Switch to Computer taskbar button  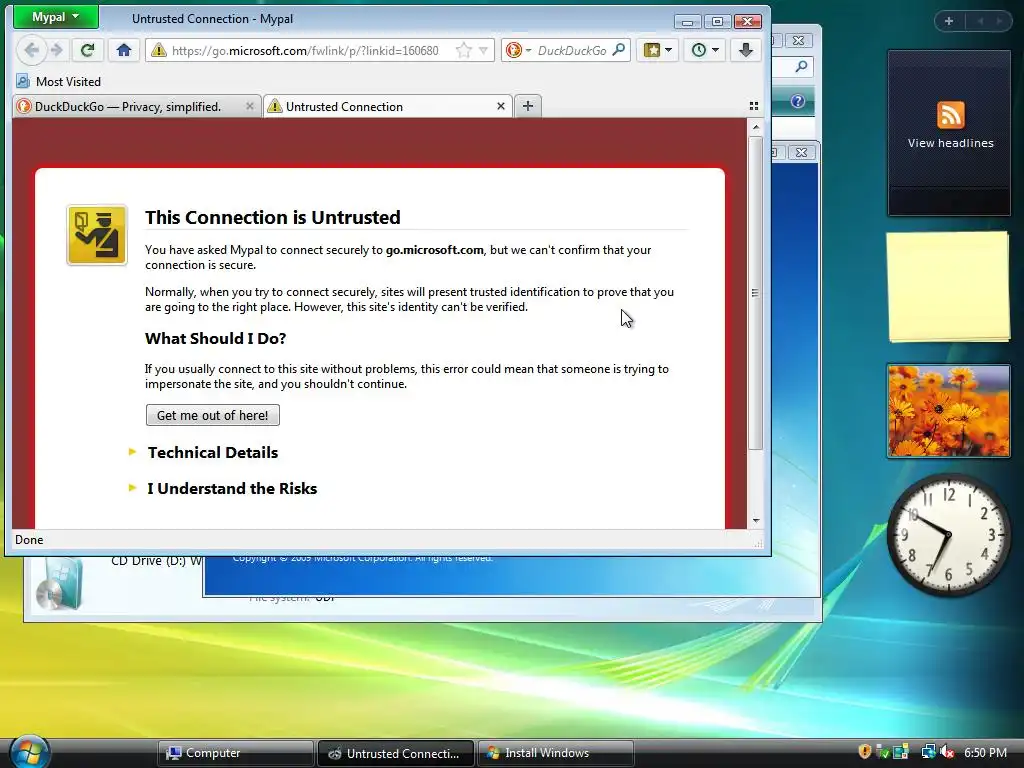click(235, 753)
